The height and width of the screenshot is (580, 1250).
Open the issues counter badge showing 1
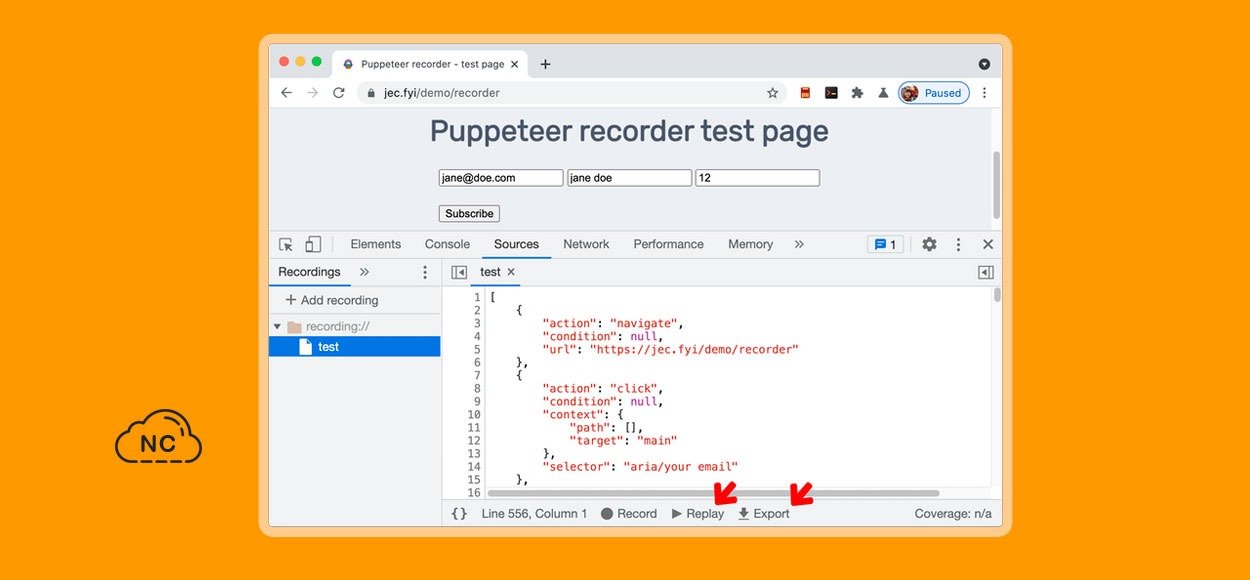tap(885, 244)
